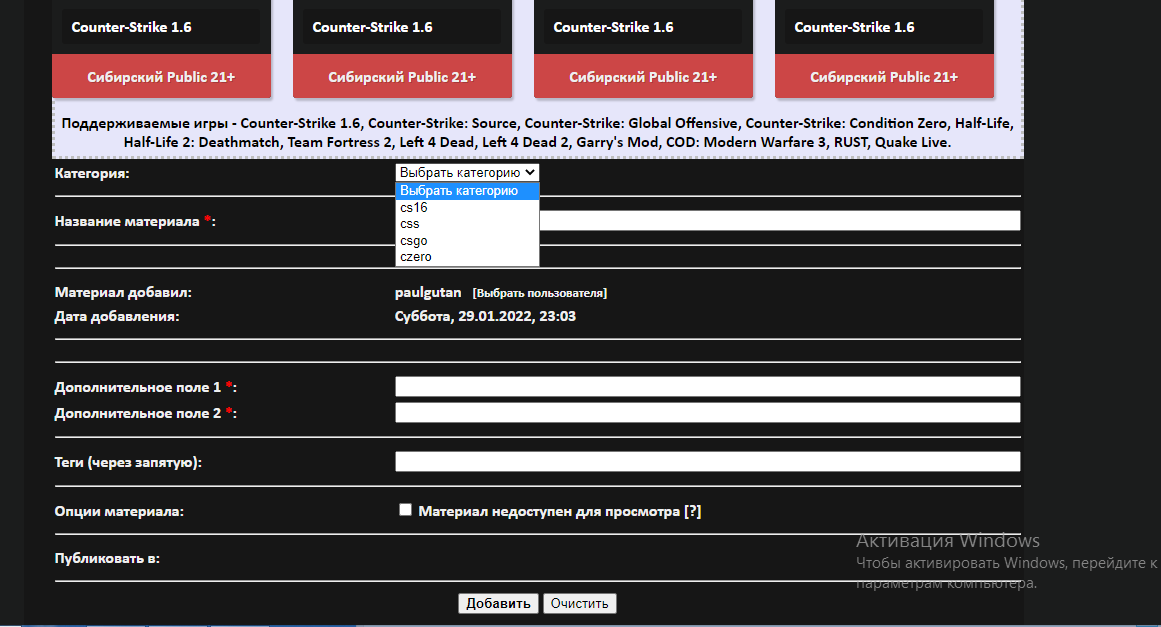Screen dimensions: 1161x627
Task: Enable "Материал недоступен для просмотра" checkbox
Action: 405,510
